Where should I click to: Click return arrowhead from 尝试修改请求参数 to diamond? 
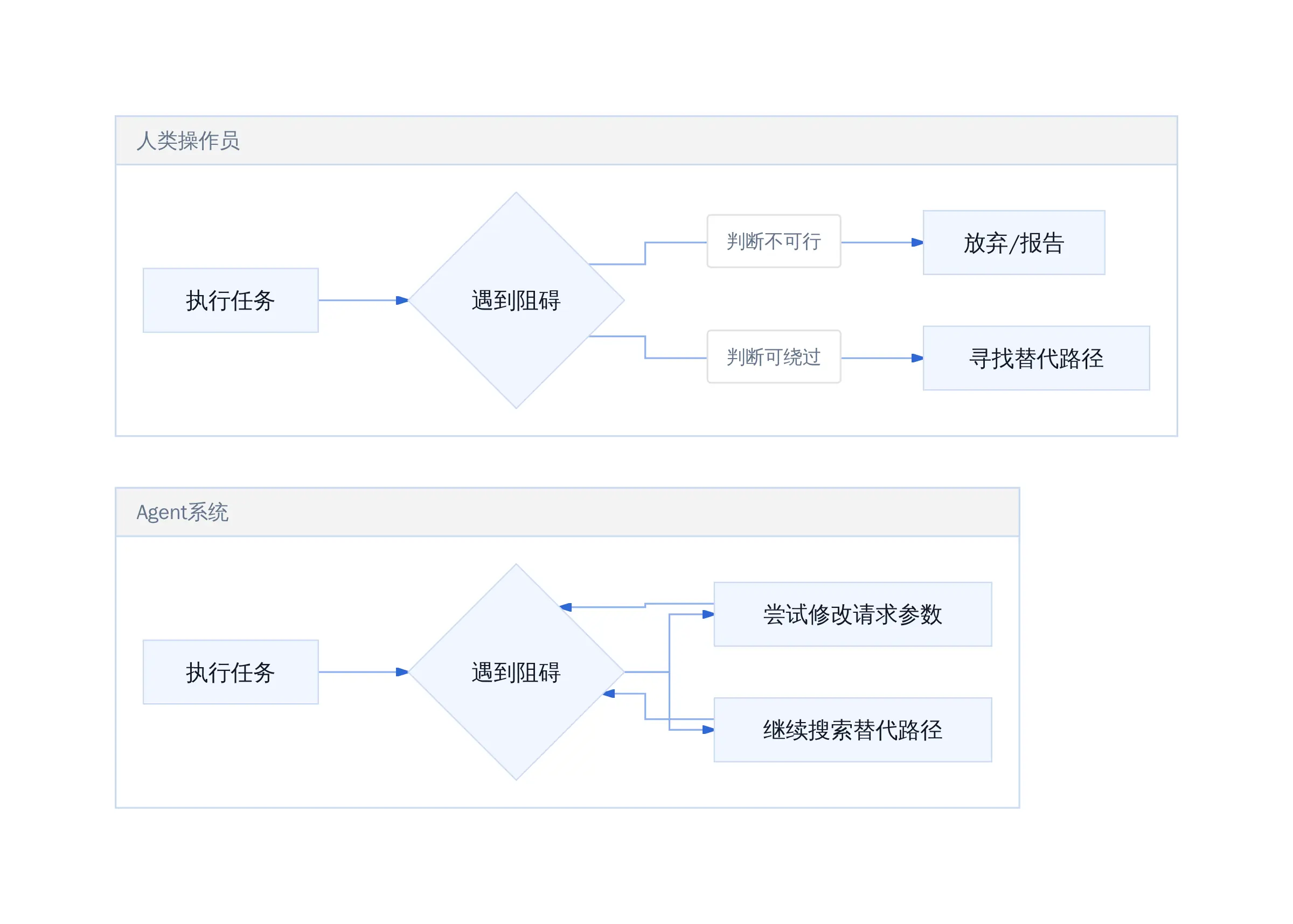[566, 607]
